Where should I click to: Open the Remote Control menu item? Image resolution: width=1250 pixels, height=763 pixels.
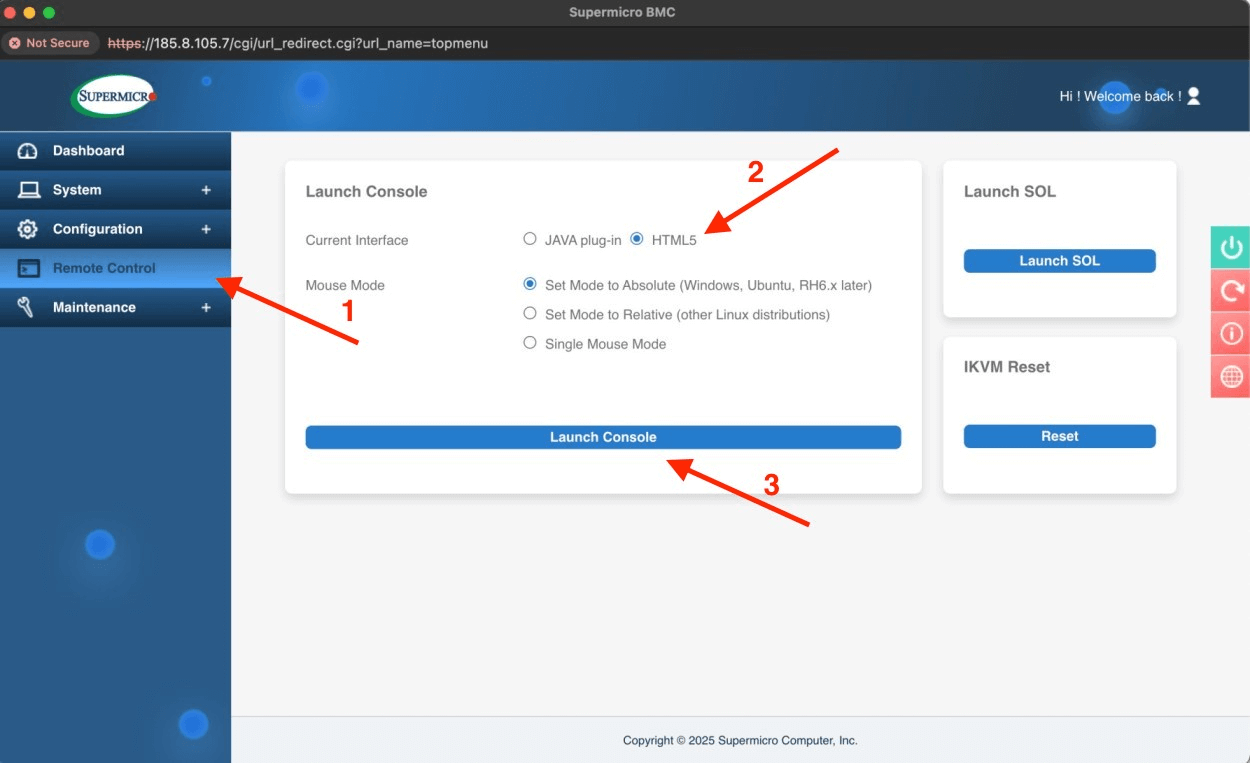pyautogui.click(x=104, y=268)
